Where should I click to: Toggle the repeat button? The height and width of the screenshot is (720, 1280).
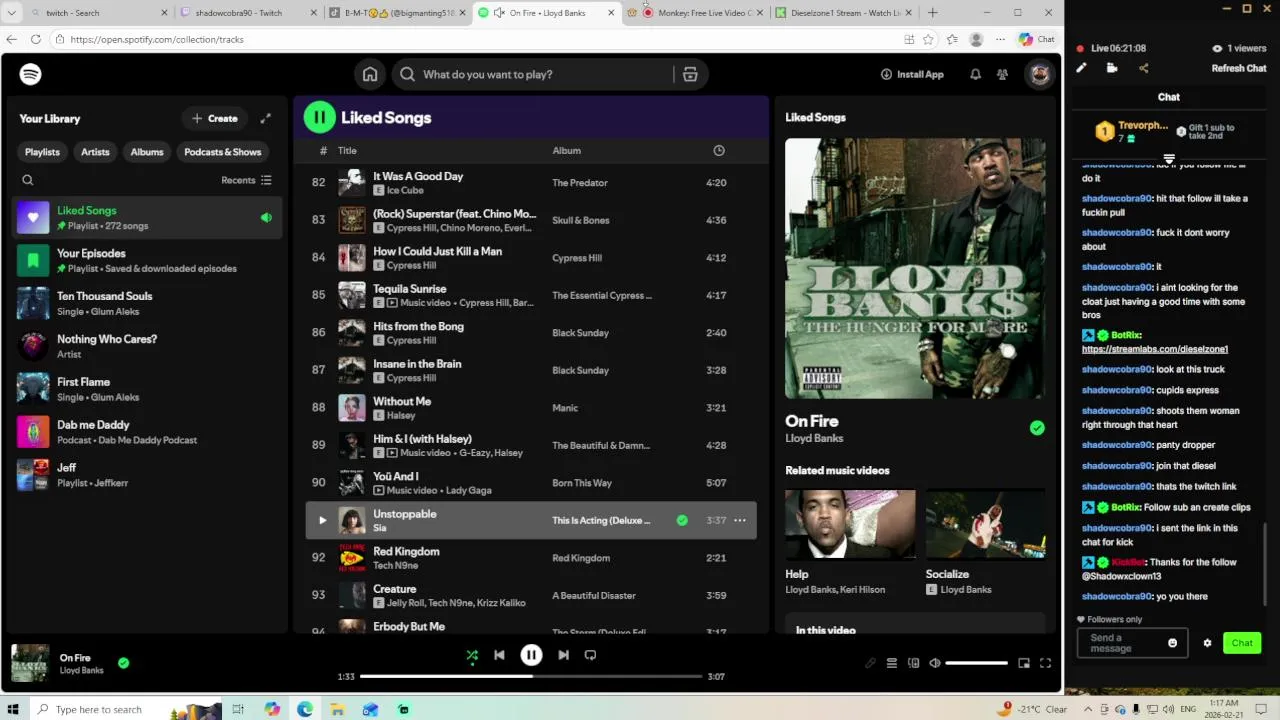[x=590, y=655]
